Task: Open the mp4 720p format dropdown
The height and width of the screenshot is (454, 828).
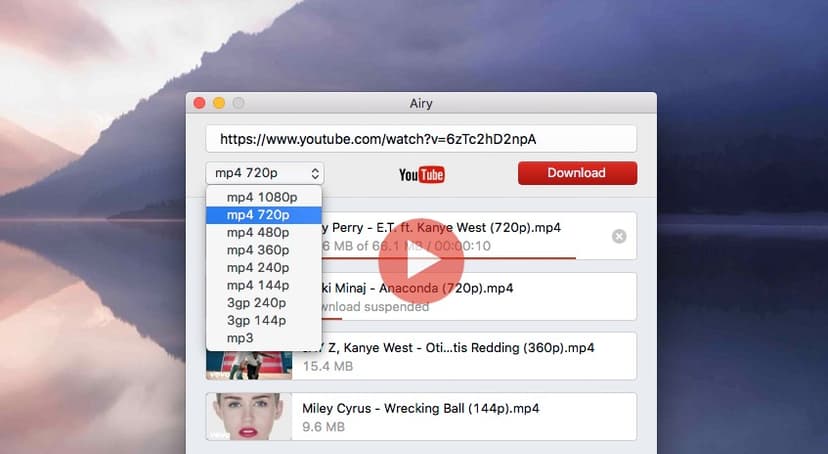Action: (x=265, y=173)
